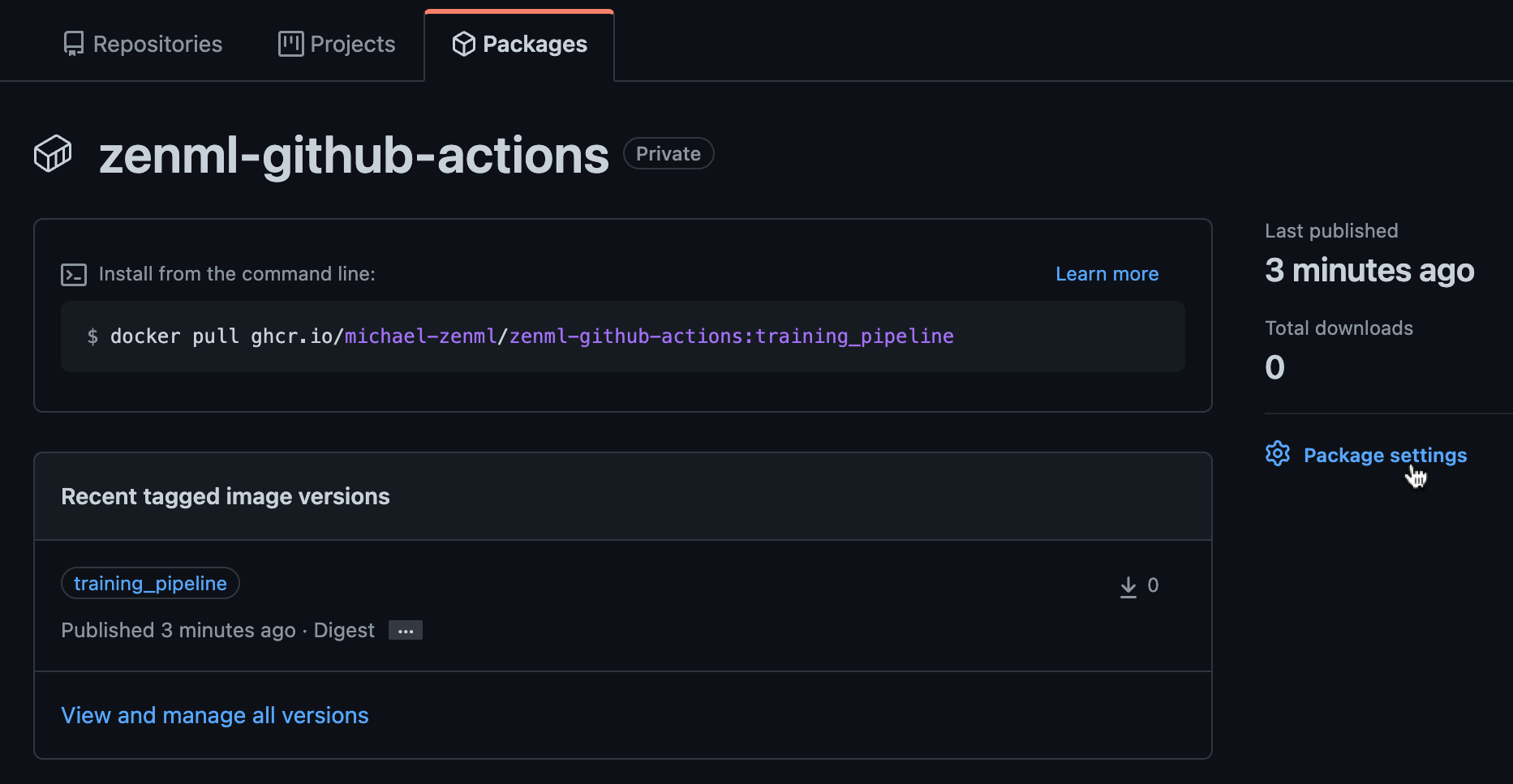
Task: Click the michael-zenml owner in the command
Action: coord(420,336)
